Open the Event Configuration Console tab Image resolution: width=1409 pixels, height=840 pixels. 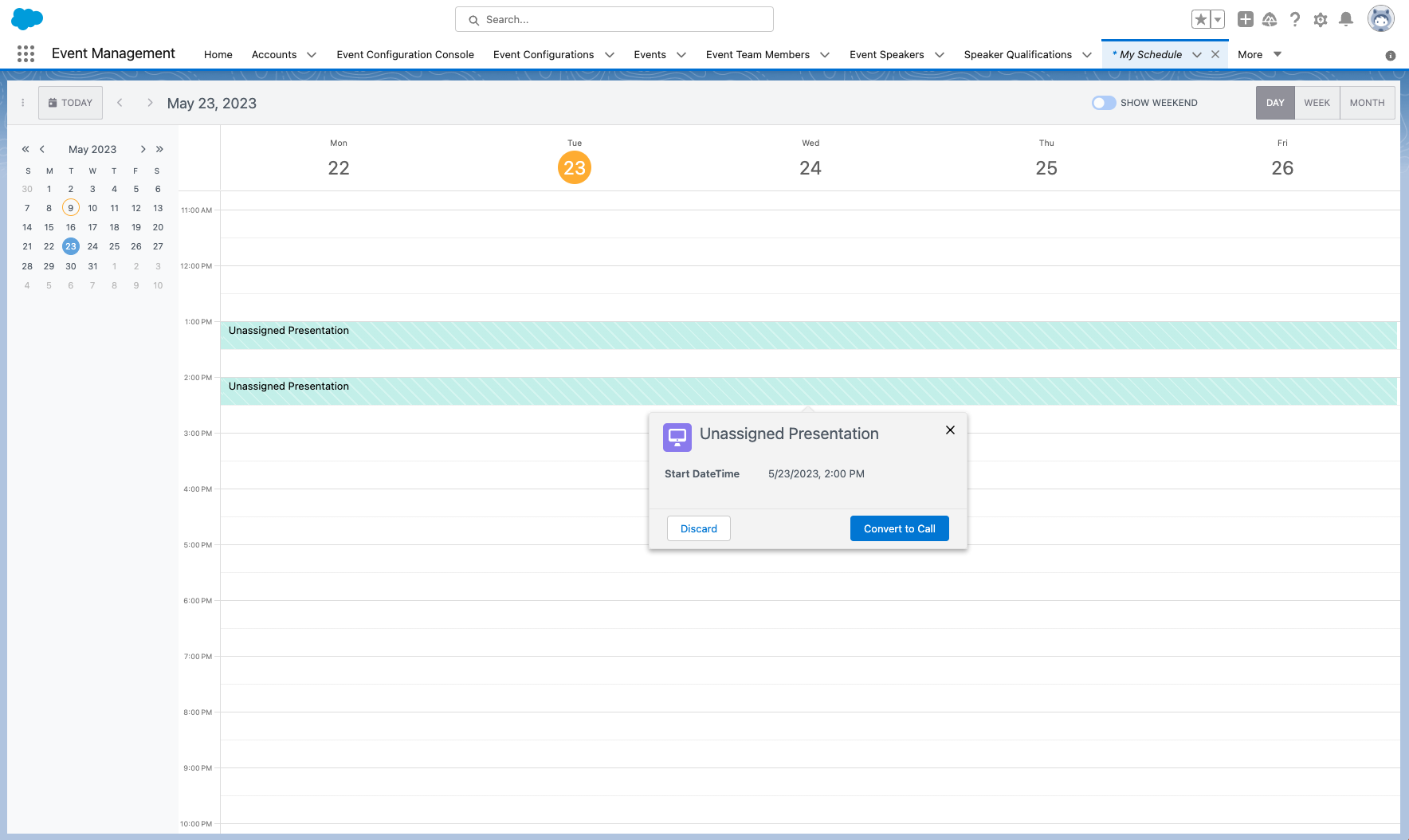click(x=405, y=54)
